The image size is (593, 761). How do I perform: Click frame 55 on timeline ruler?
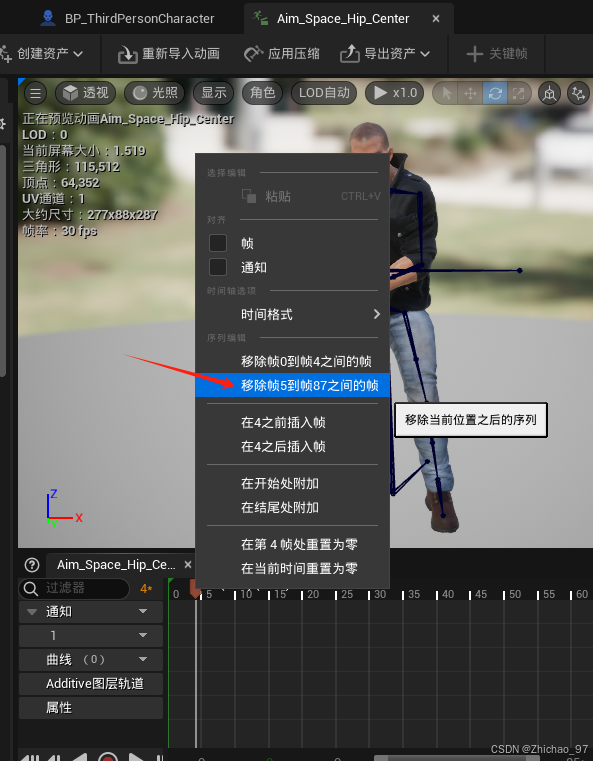[548, 594]
